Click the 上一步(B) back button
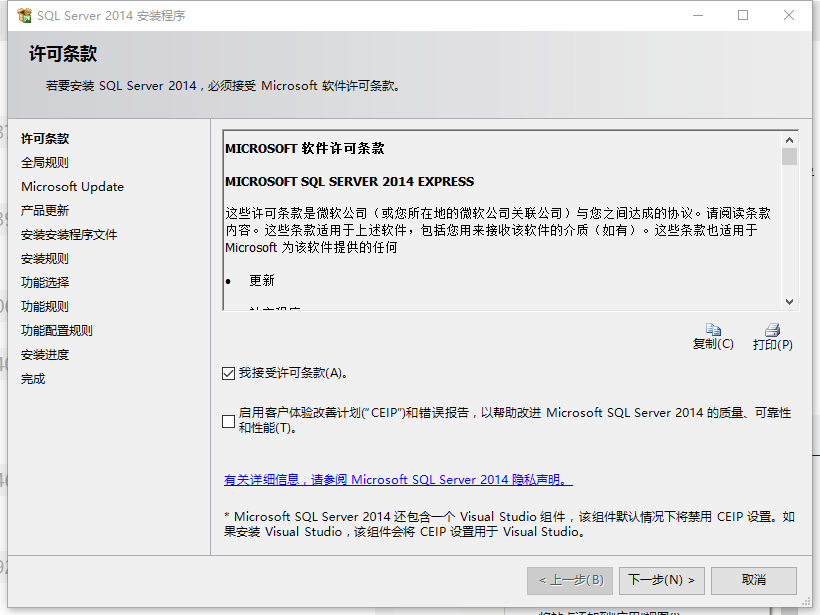 pyautogui.click(x=571, y=580)
